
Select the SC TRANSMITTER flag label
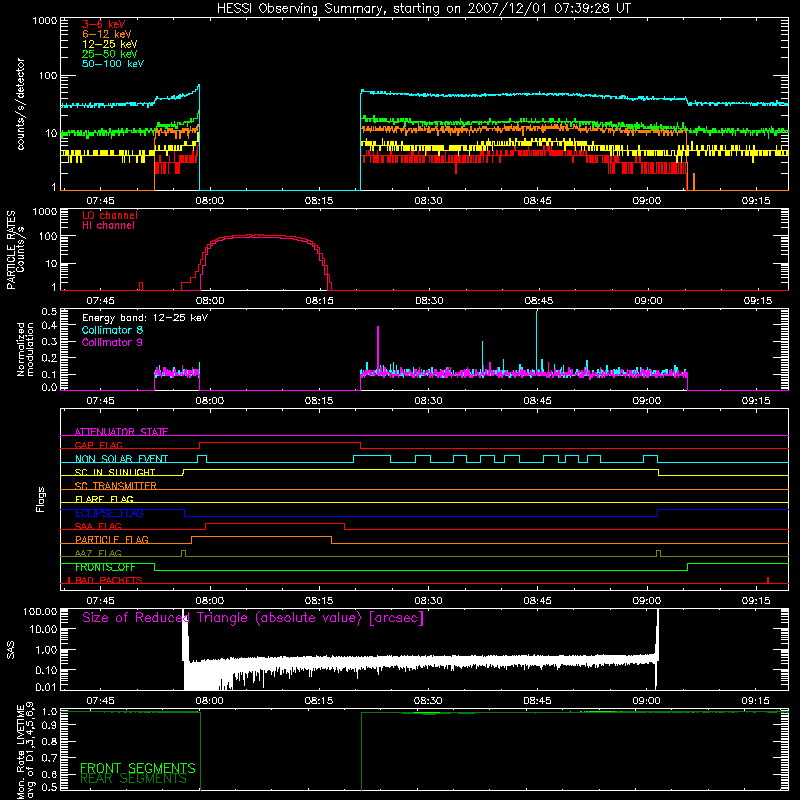pos(116,485)
